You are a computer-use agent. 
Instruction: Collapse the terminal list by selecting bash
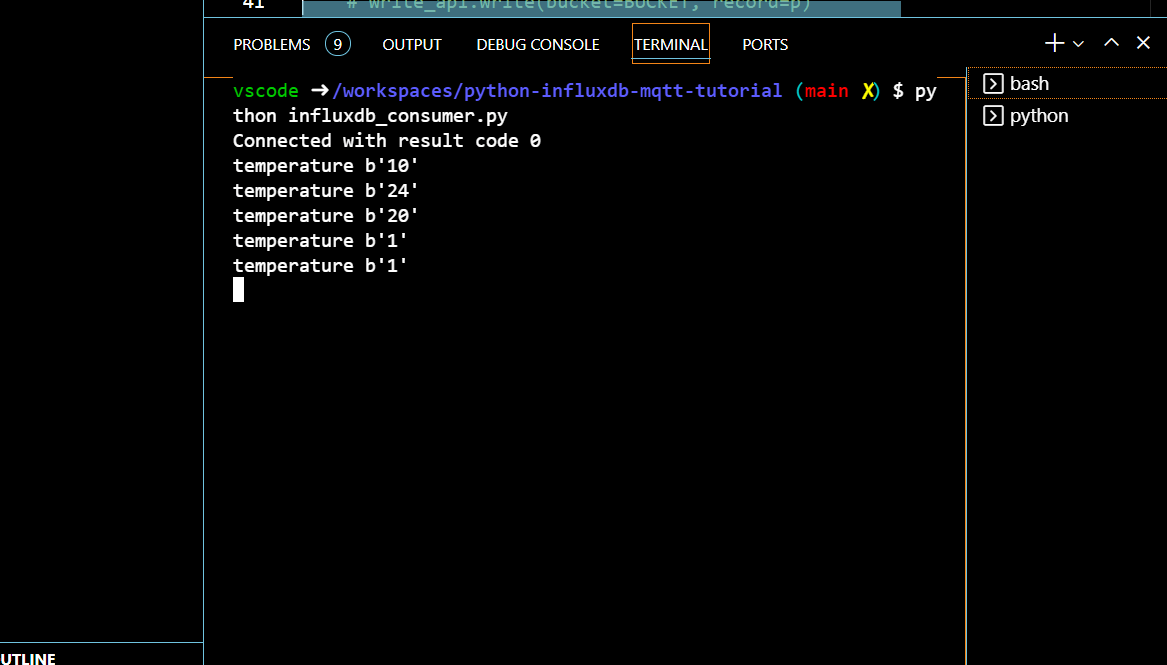point(1031,83)
